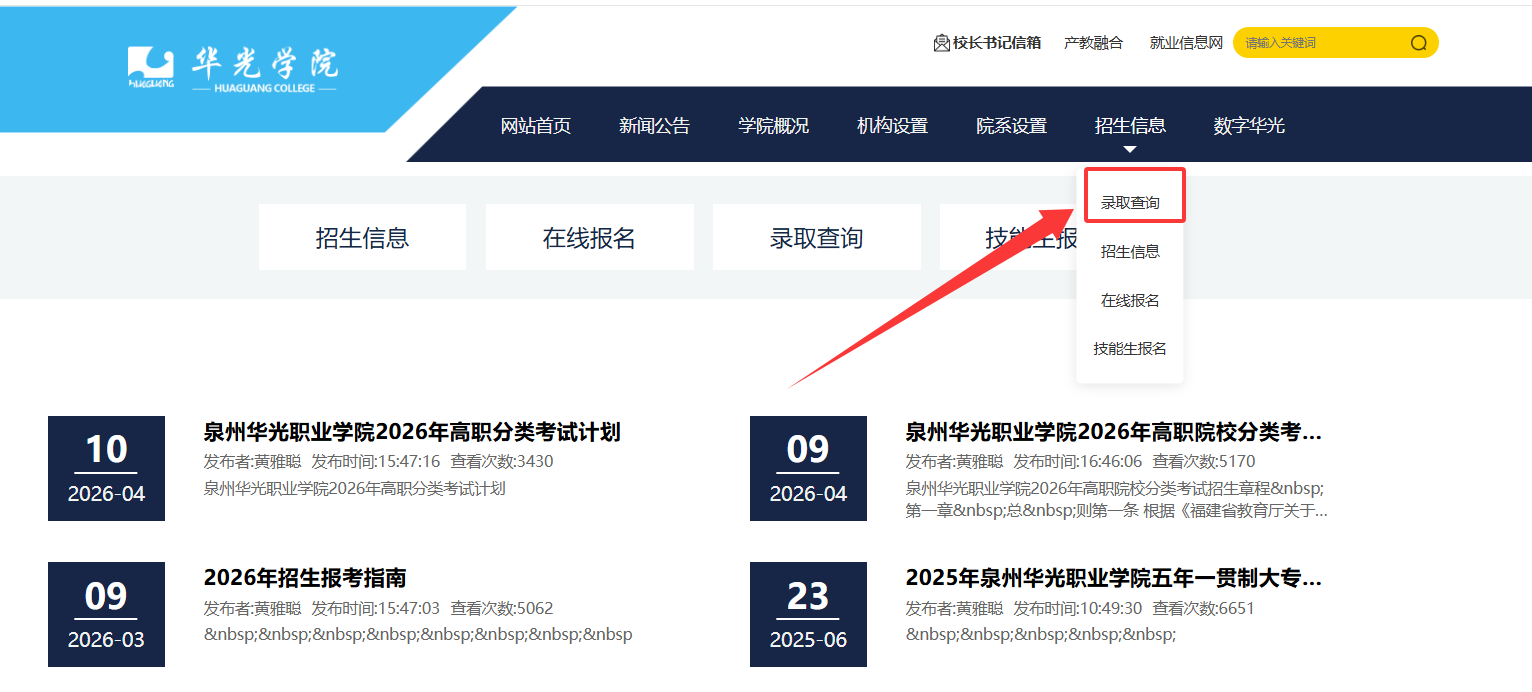Select 在线报名 in the dropdown menu
1532x692 pixels.
[x=1130, y=301]
